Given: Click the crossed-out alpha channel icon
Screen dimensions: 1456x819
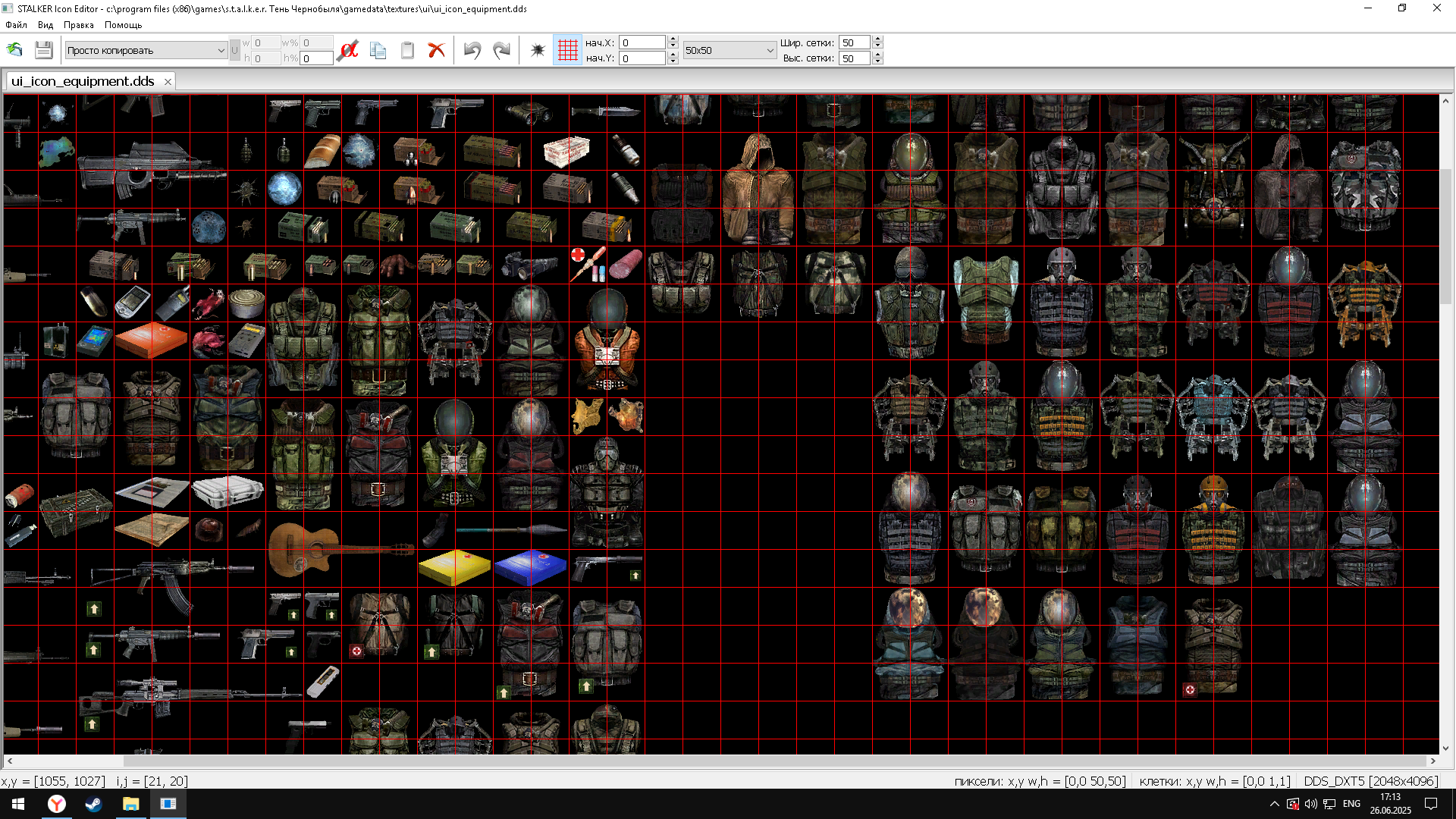Looking at the screenshot, I should [348, 50].
